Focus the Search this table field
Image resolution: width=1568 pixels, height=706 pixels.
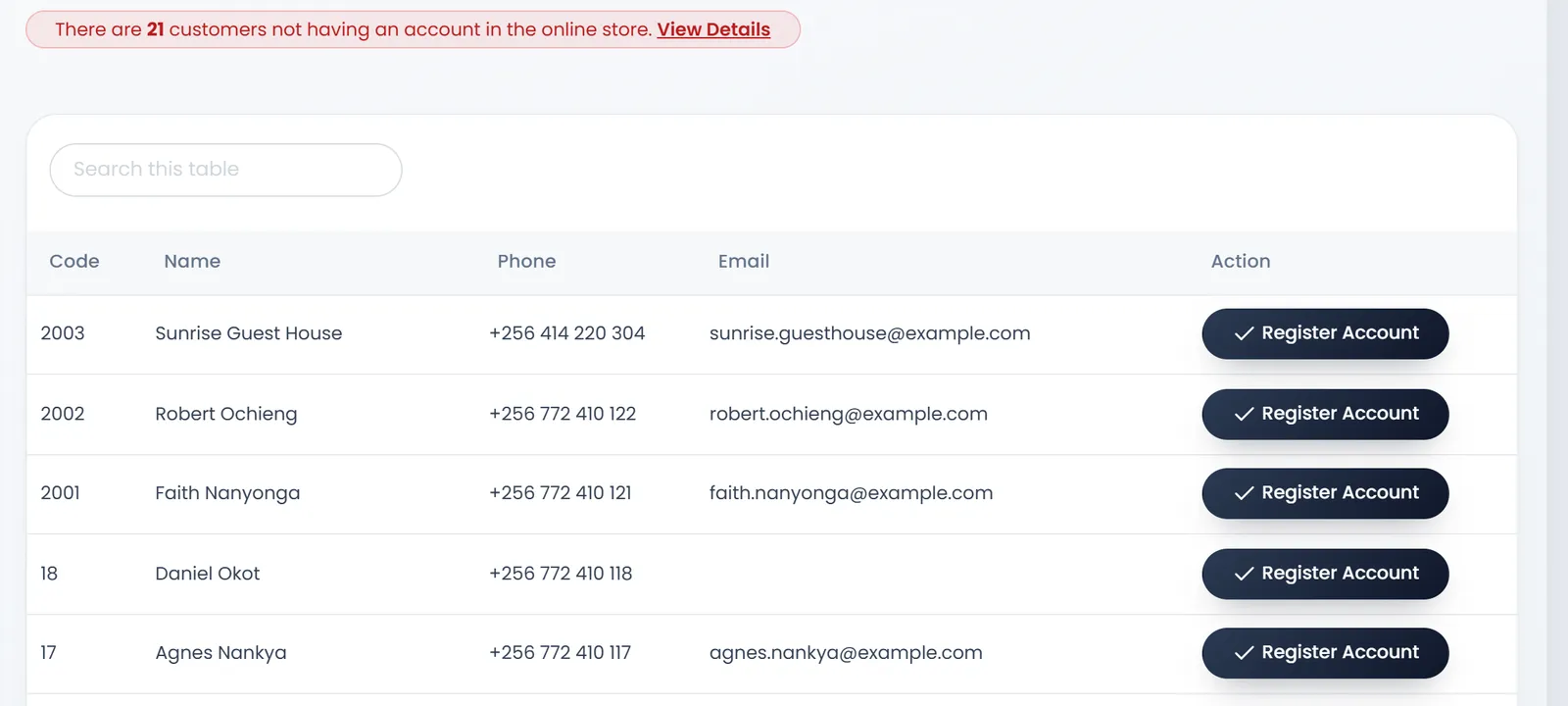225,170
